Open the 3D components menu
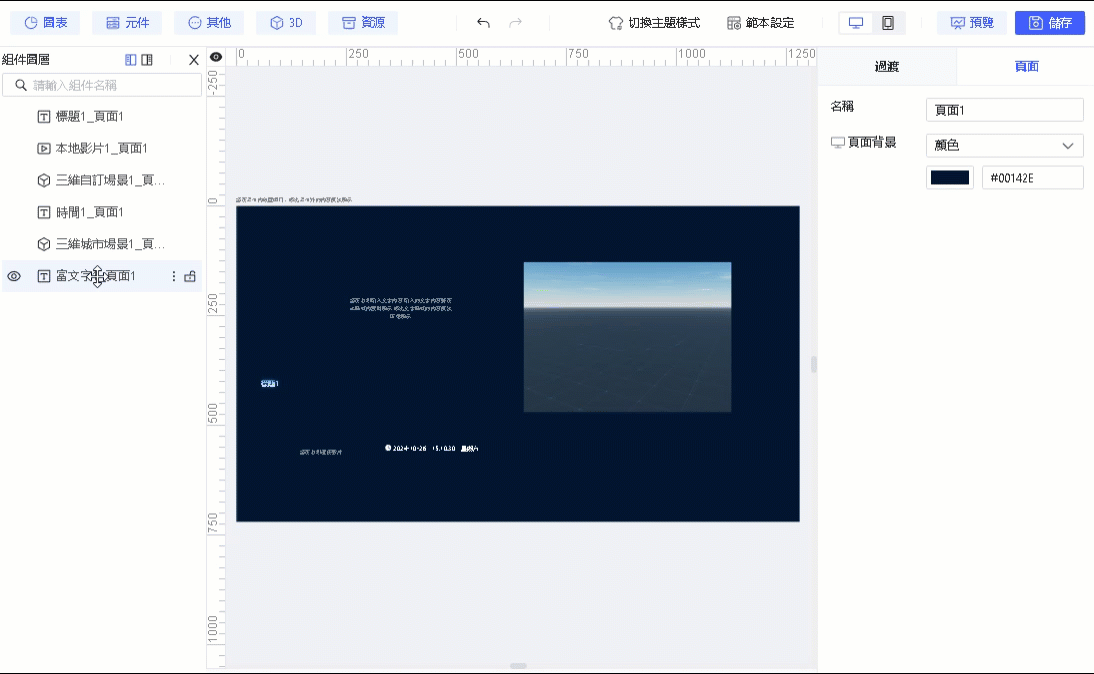The height and width of the screenshot is (674, 1094). (x=286, y=23)
